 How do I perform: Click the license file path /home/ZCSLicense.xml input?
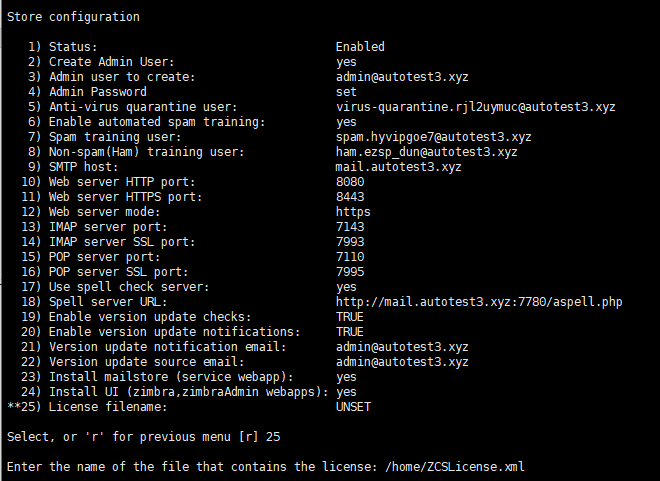pos(455,467)
